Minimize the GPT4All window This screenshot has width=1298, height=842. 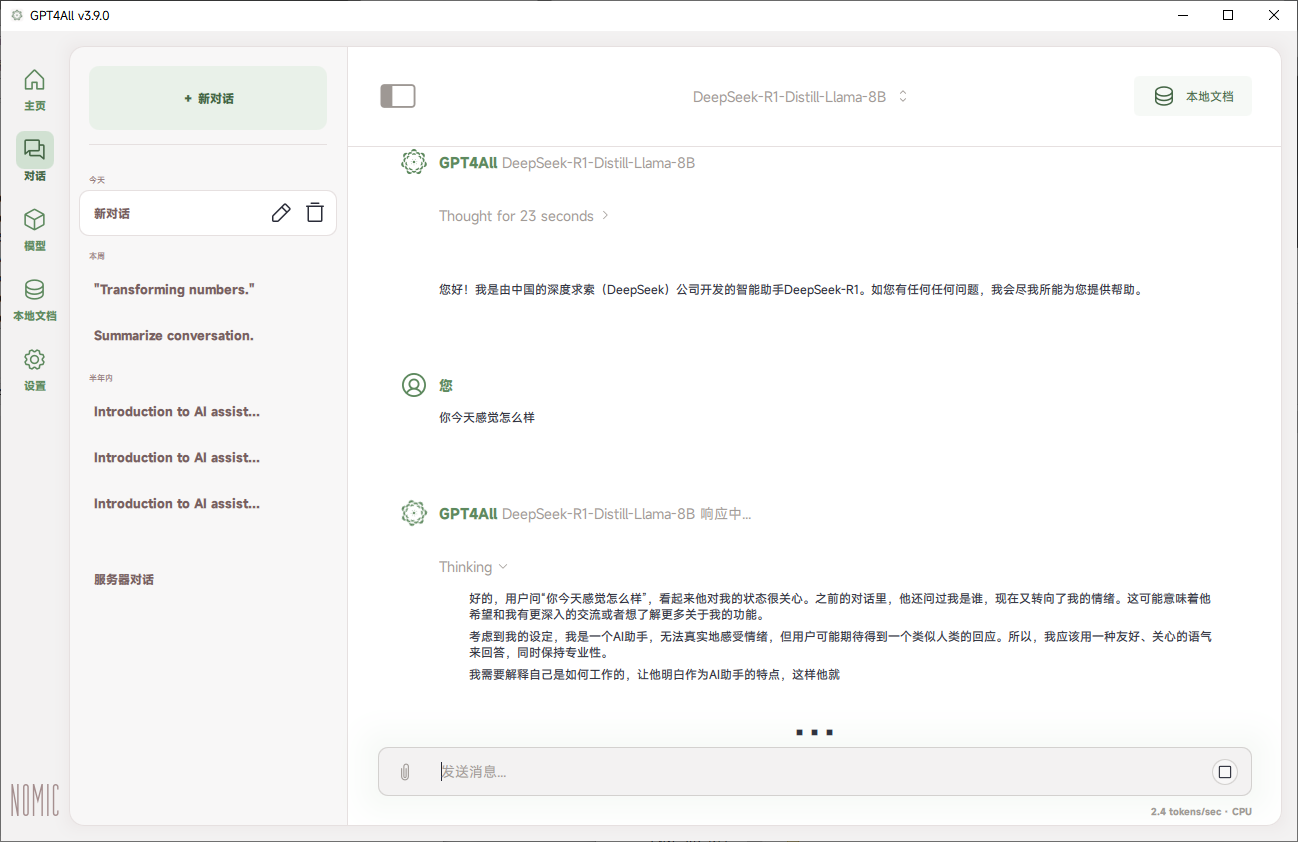pyautogui.click(x=1182, y=15)
